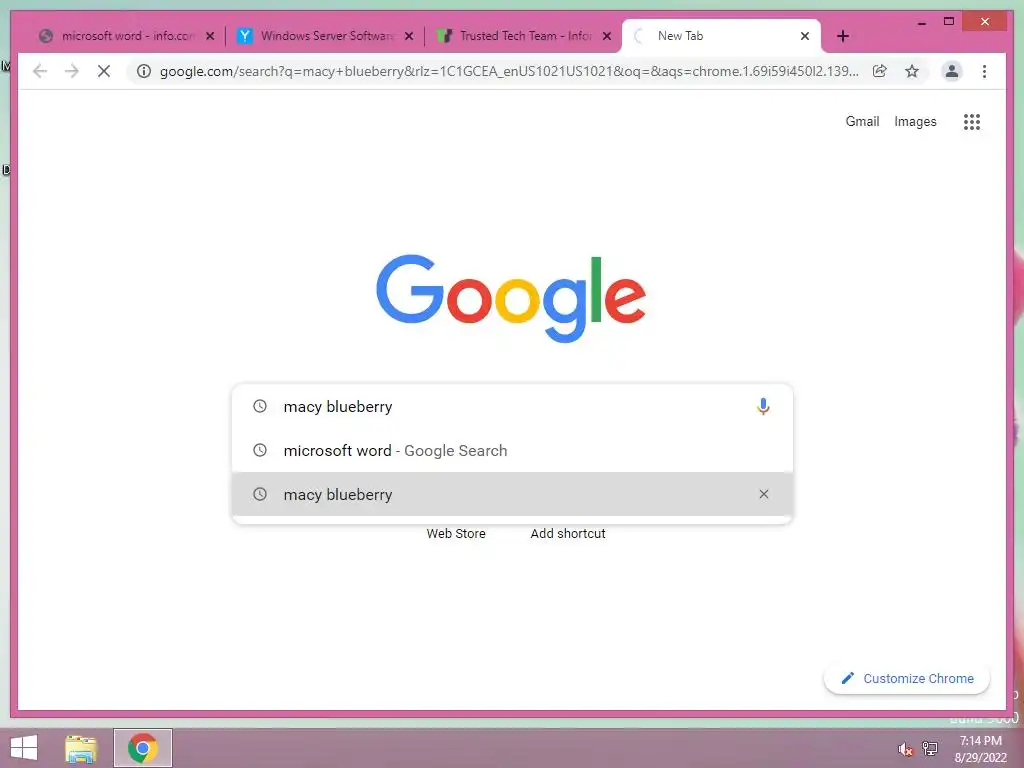Switch to Trusted Tech Team tab
Viewport: 1024px width, 768px height.
(x=523, y=36)
